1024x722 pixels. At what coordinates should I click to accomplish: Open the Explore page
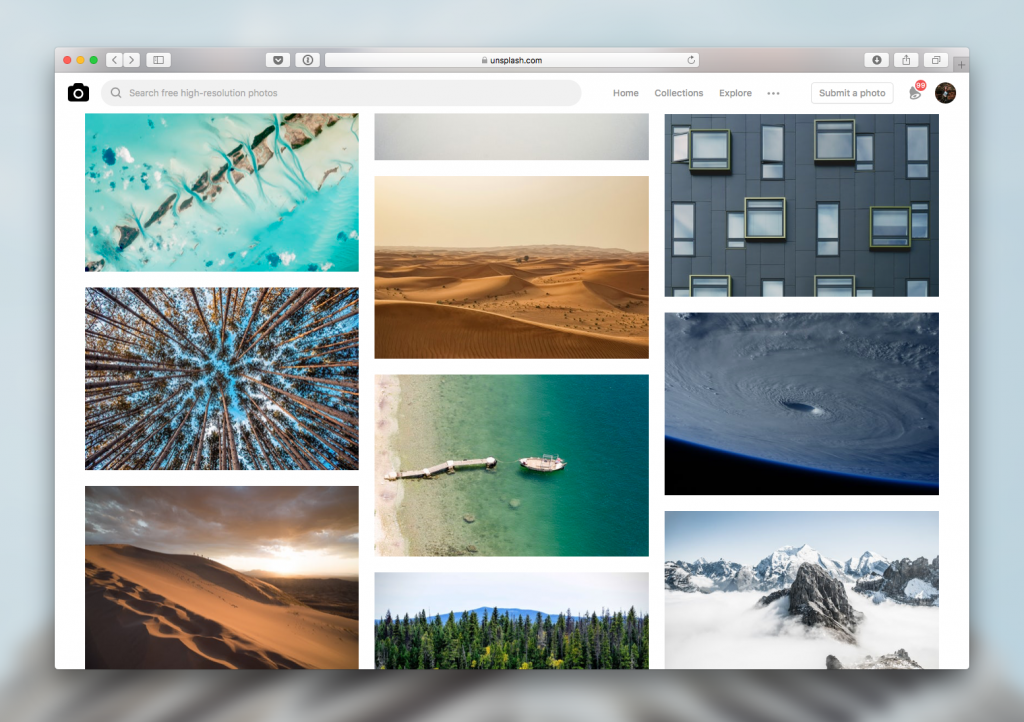[x=735, y=93]
